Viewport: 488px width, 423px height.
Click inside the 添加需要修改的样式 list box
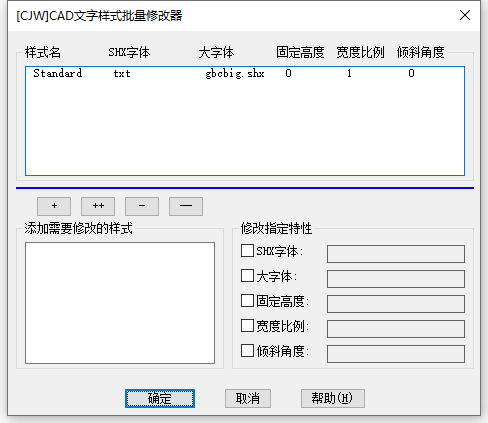pos(120,303)
